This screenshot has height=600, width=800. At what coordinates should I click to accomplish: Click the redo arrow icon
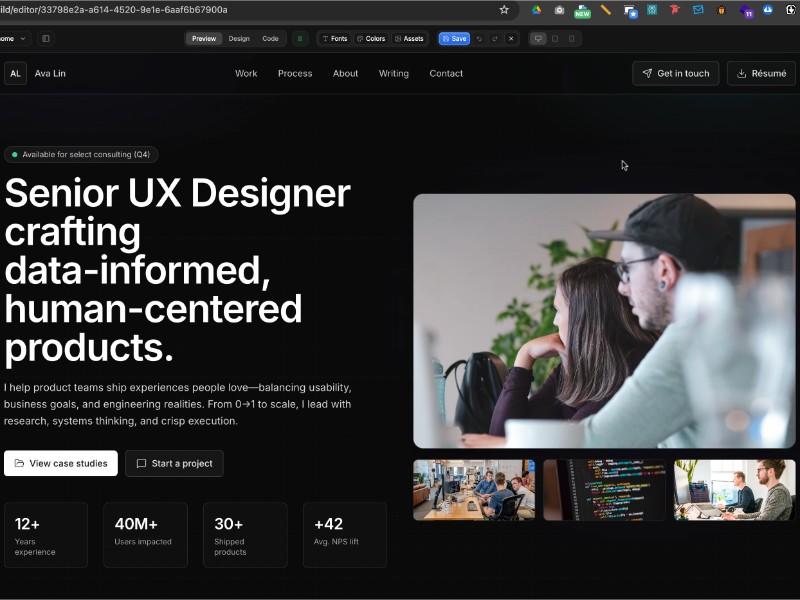[x=495, y=39]
